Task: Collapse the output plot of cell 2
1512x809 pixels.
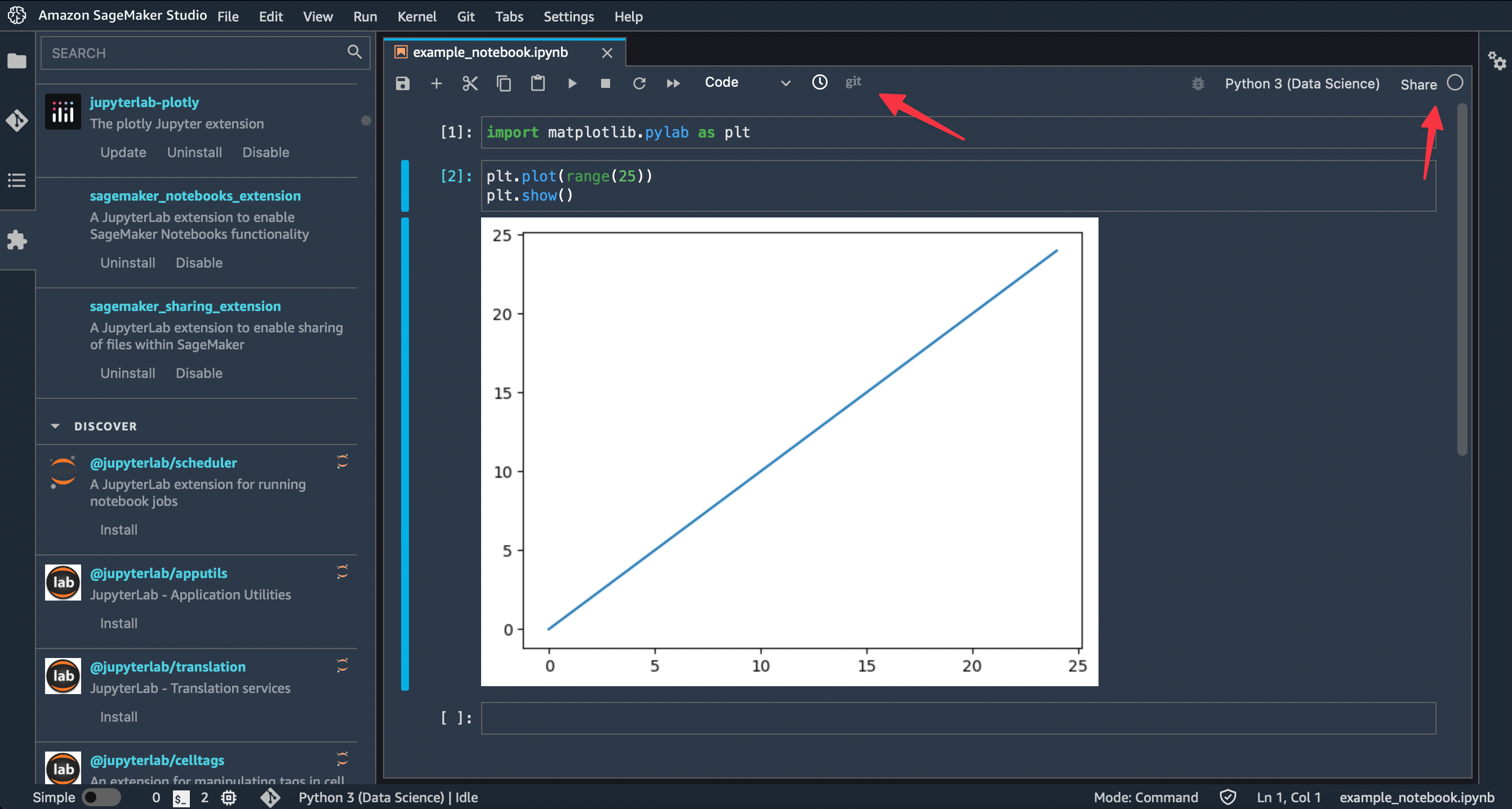Action: (404, 454)
